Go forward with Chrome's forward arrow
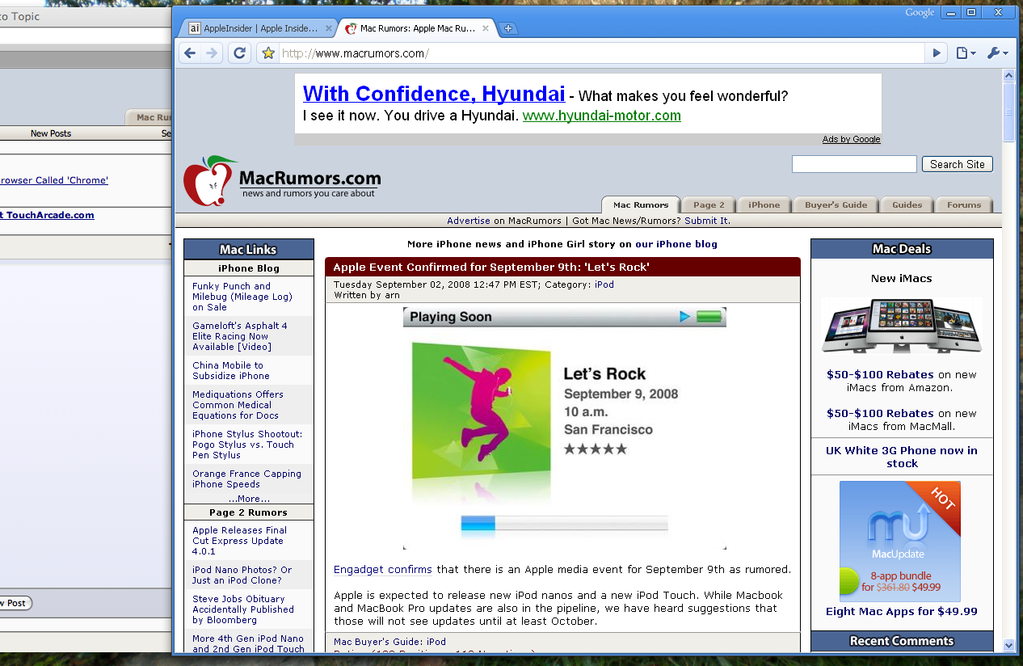 click(x=211, y=53)
